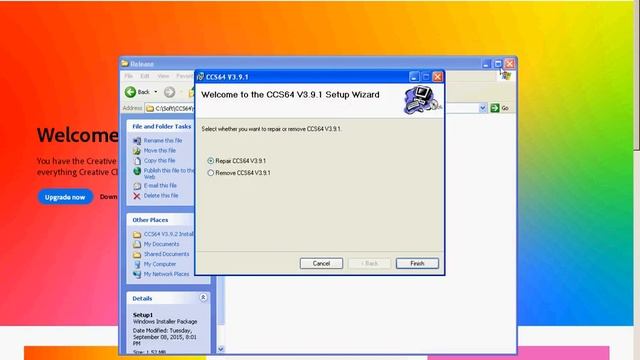Click Rename this file task
The image size is (640, 360).
tap(163, 140)
